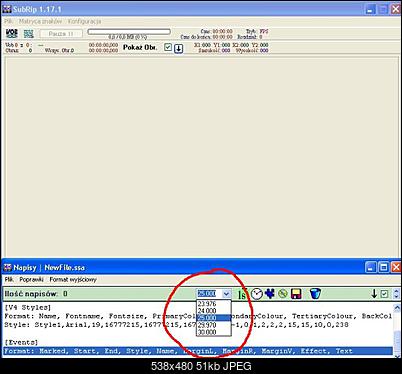Click the Style: Style1,Arial line

176,324
